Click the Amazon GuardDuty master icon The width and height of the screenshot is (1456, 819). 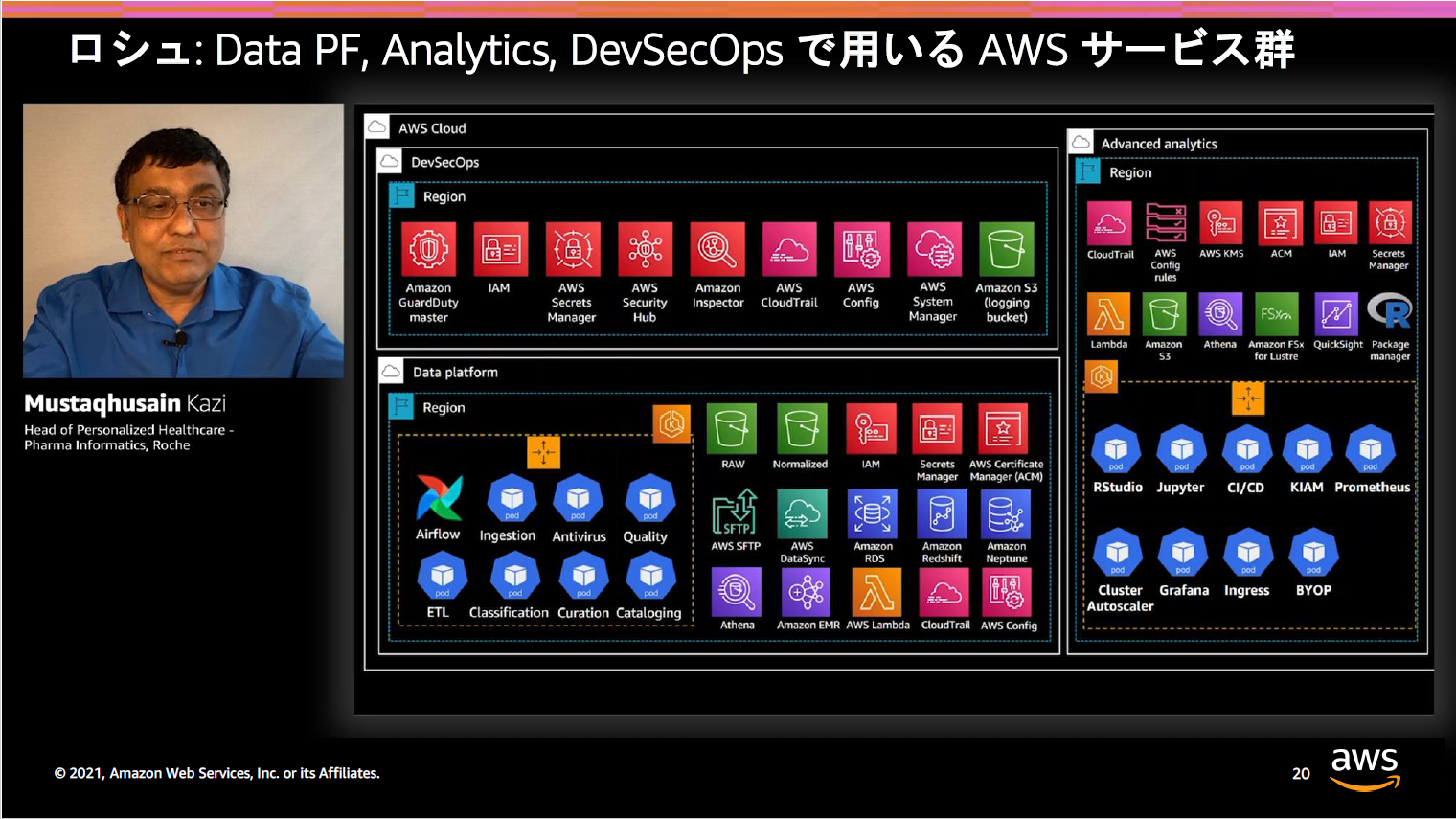coord(428,250)
